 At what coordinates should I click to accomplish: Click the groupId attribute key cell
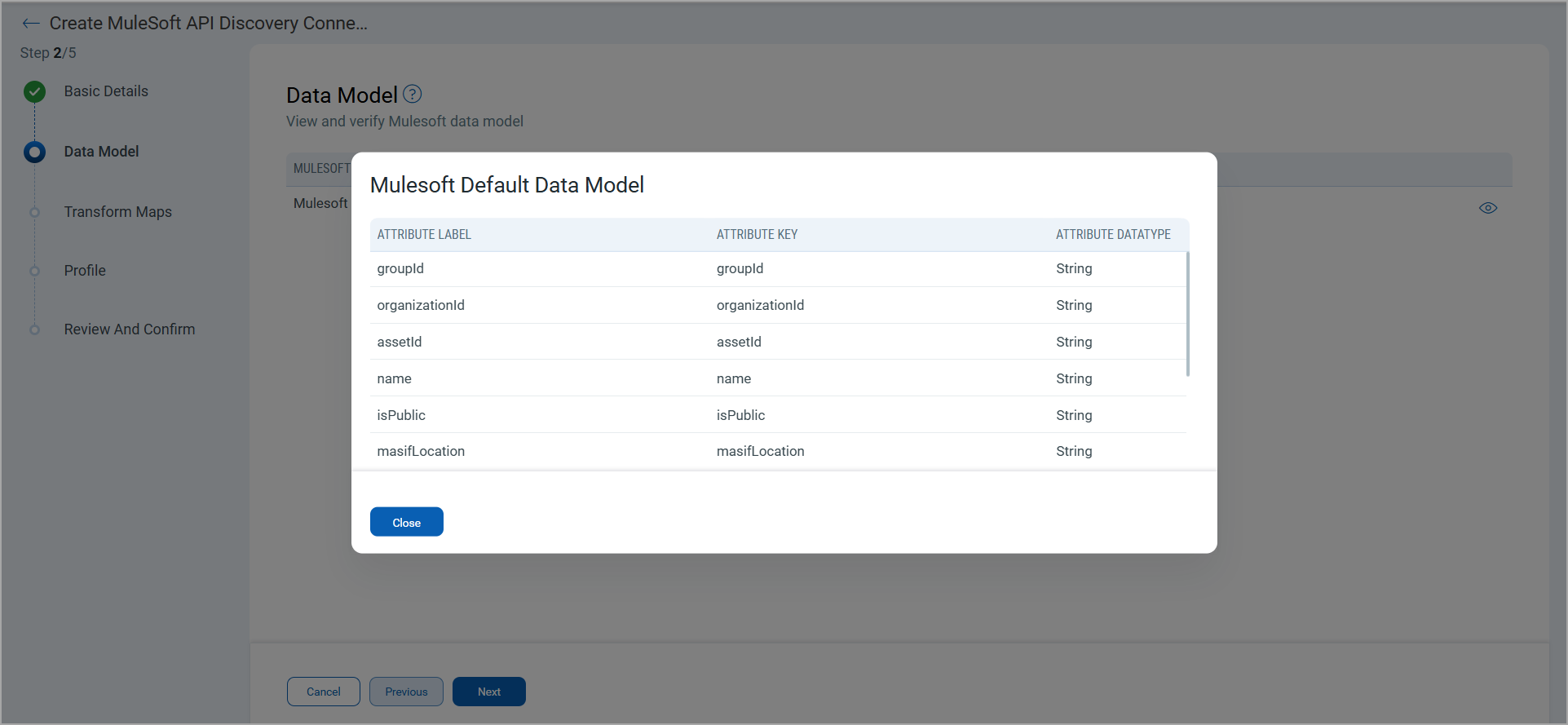tap(740, 268)
